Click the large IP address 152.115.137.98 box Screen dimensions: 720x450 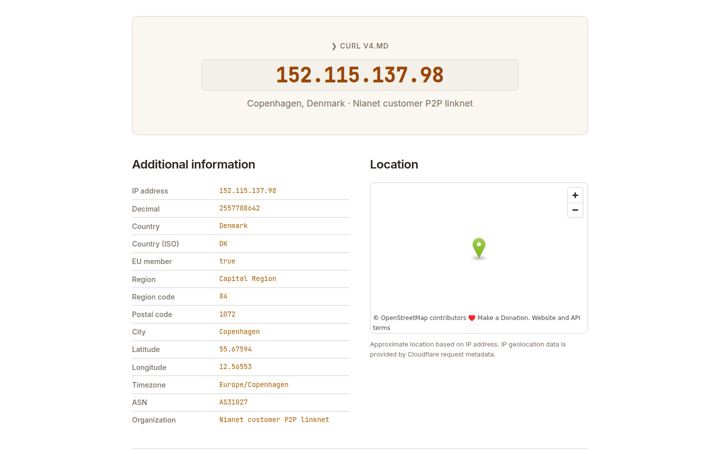360,75
